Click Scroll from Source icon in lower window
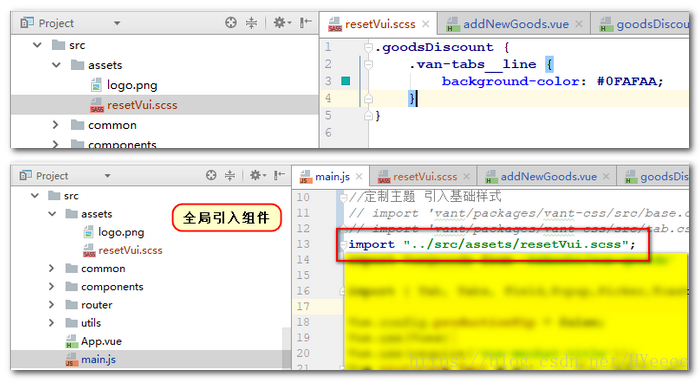Screen dimensions: 700x381 click(211, 175)
